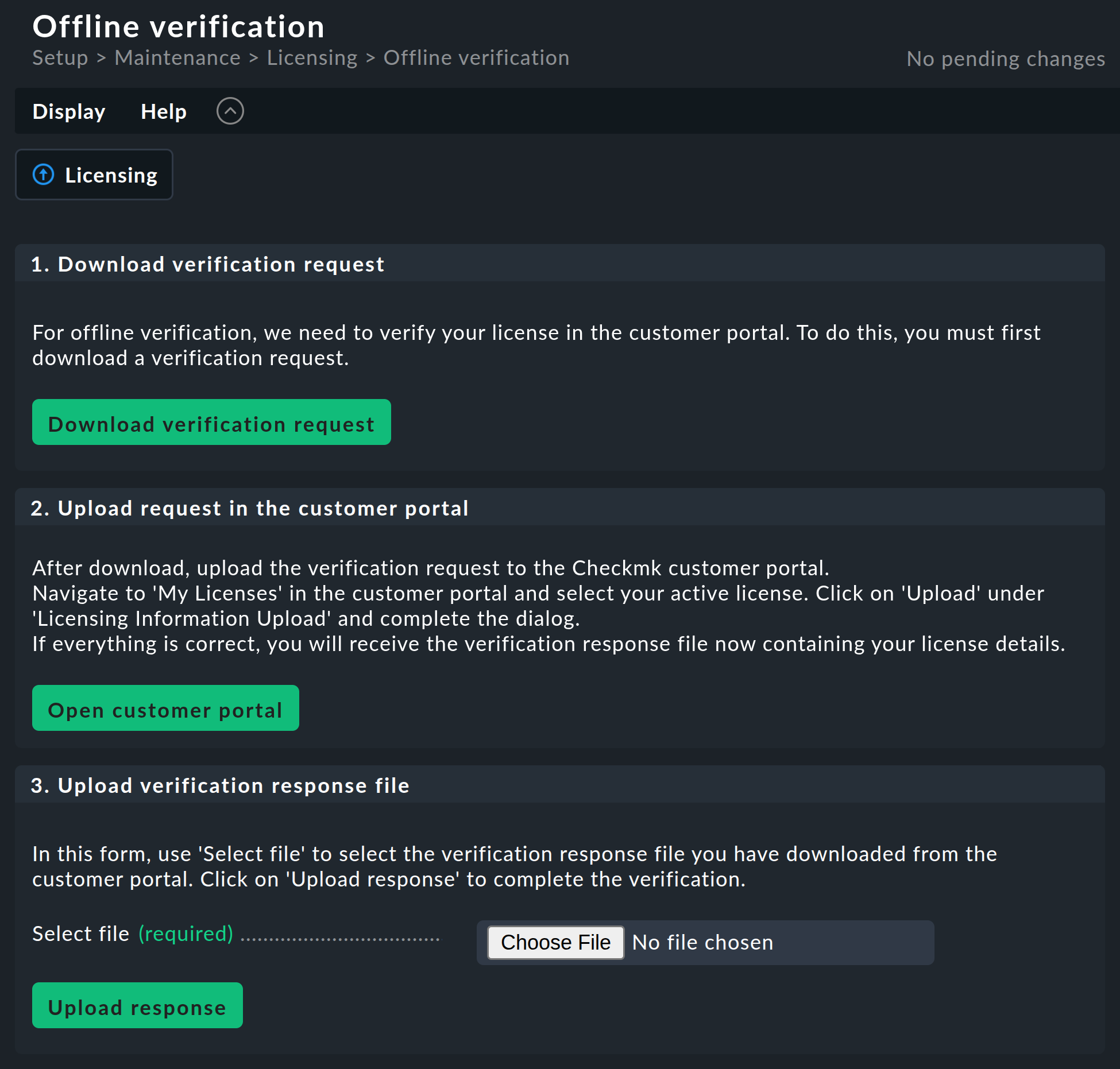Open the Setup breadcrumb link

60,57
